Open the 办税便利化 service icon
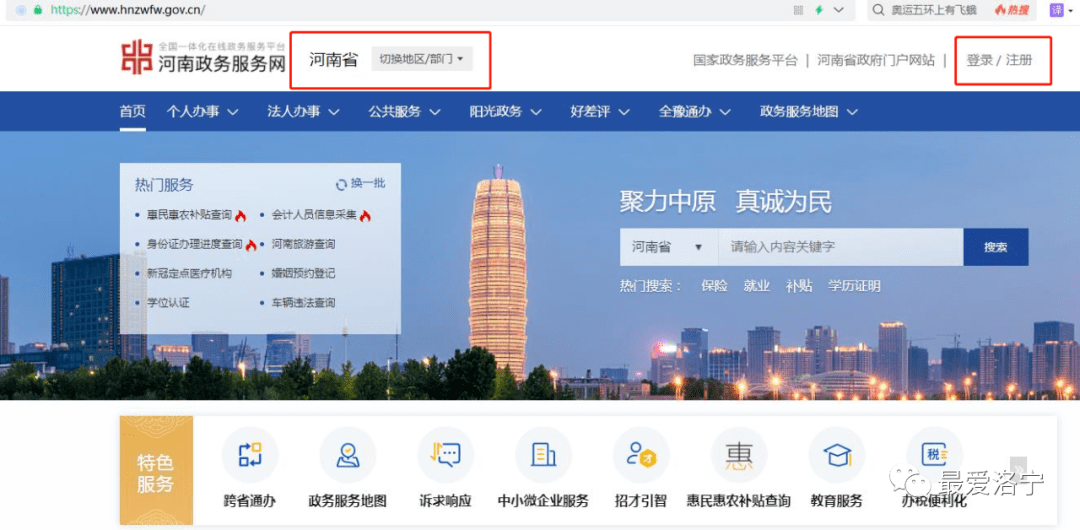Viewport: 1080px width, 530px height. (x=935, y=456)
